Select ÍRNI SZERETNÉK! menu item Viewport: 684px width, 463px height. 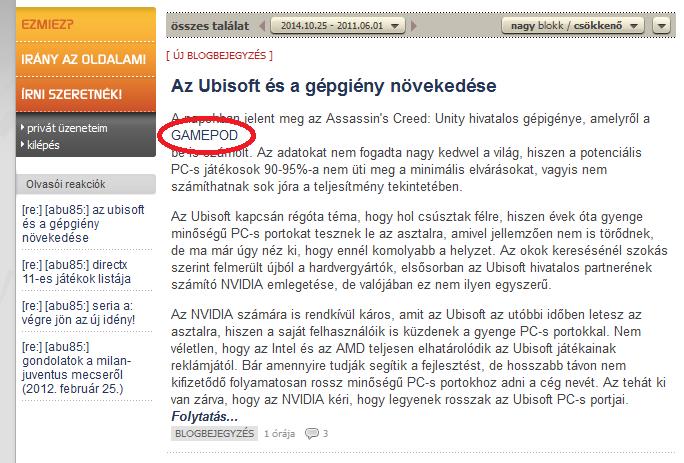[x=86, y=95]
